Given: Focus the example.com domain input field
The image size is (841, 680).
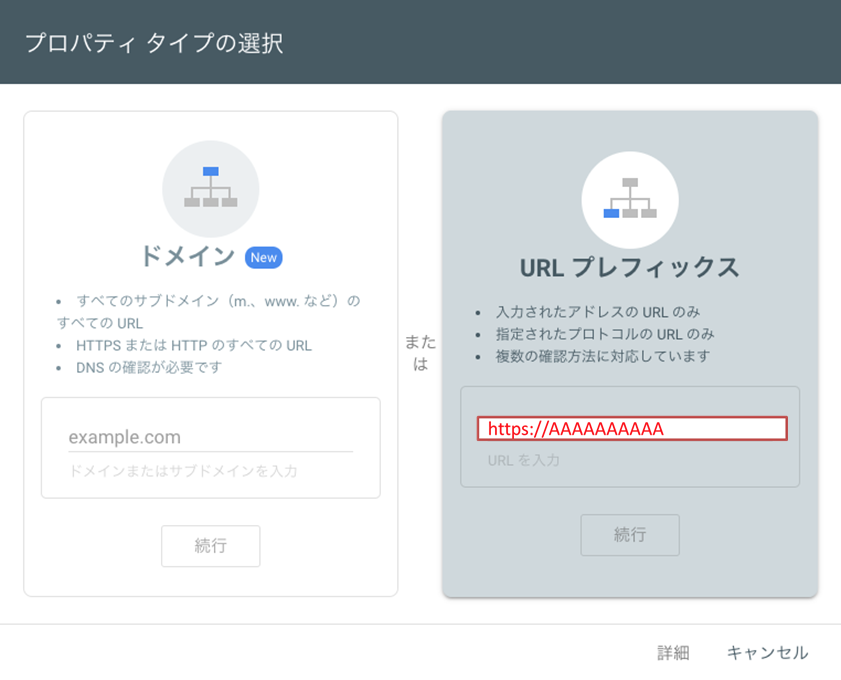Looking at the screenshot, I should 210,437.
